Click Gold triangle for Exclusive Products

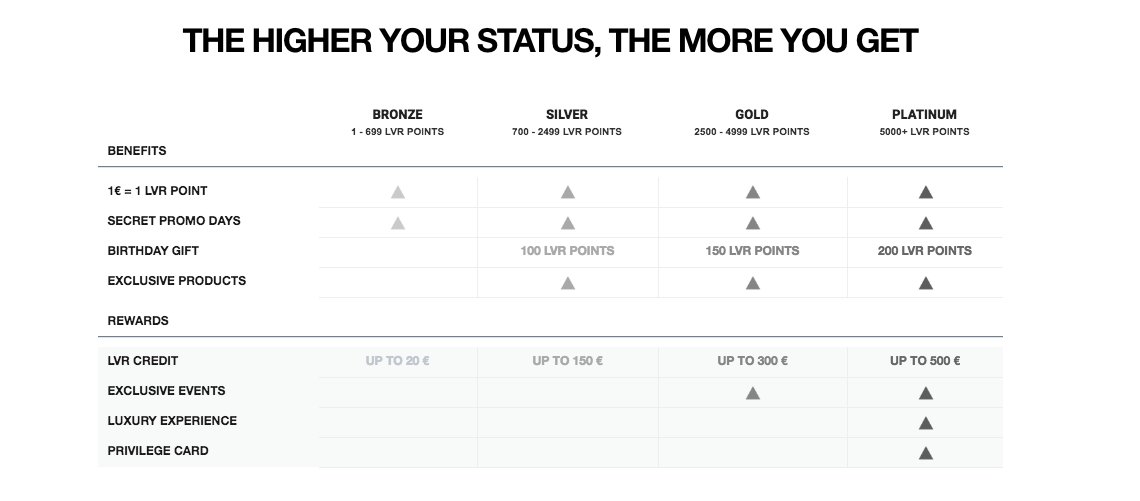752,283
